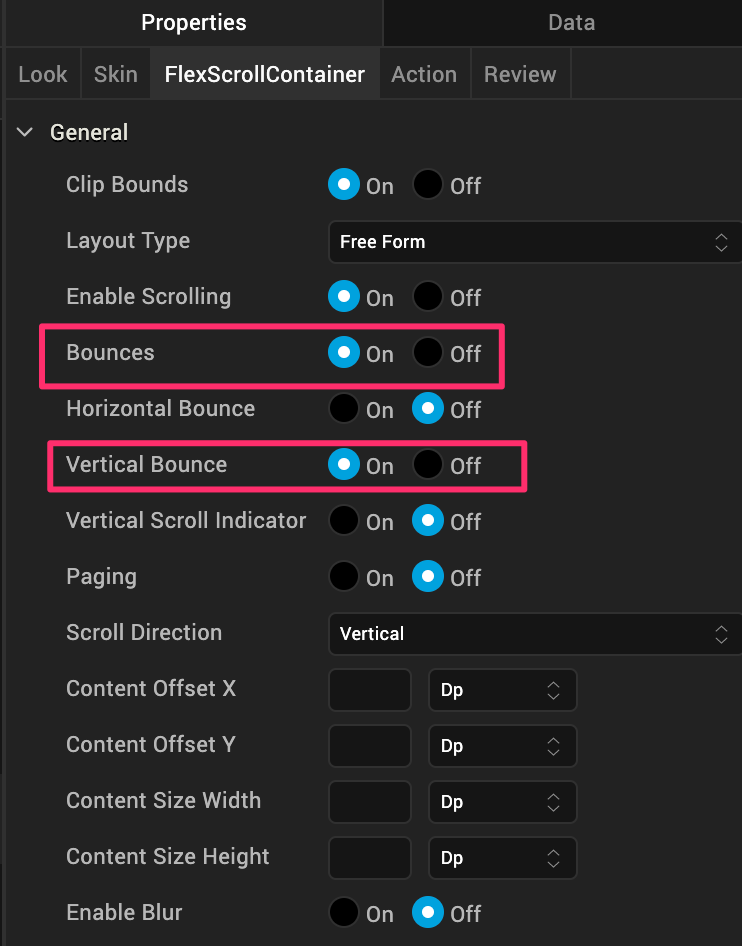The width and height of the screenshot is (742, 946).
Task: Collapse the General section
Action: [24, 131]
